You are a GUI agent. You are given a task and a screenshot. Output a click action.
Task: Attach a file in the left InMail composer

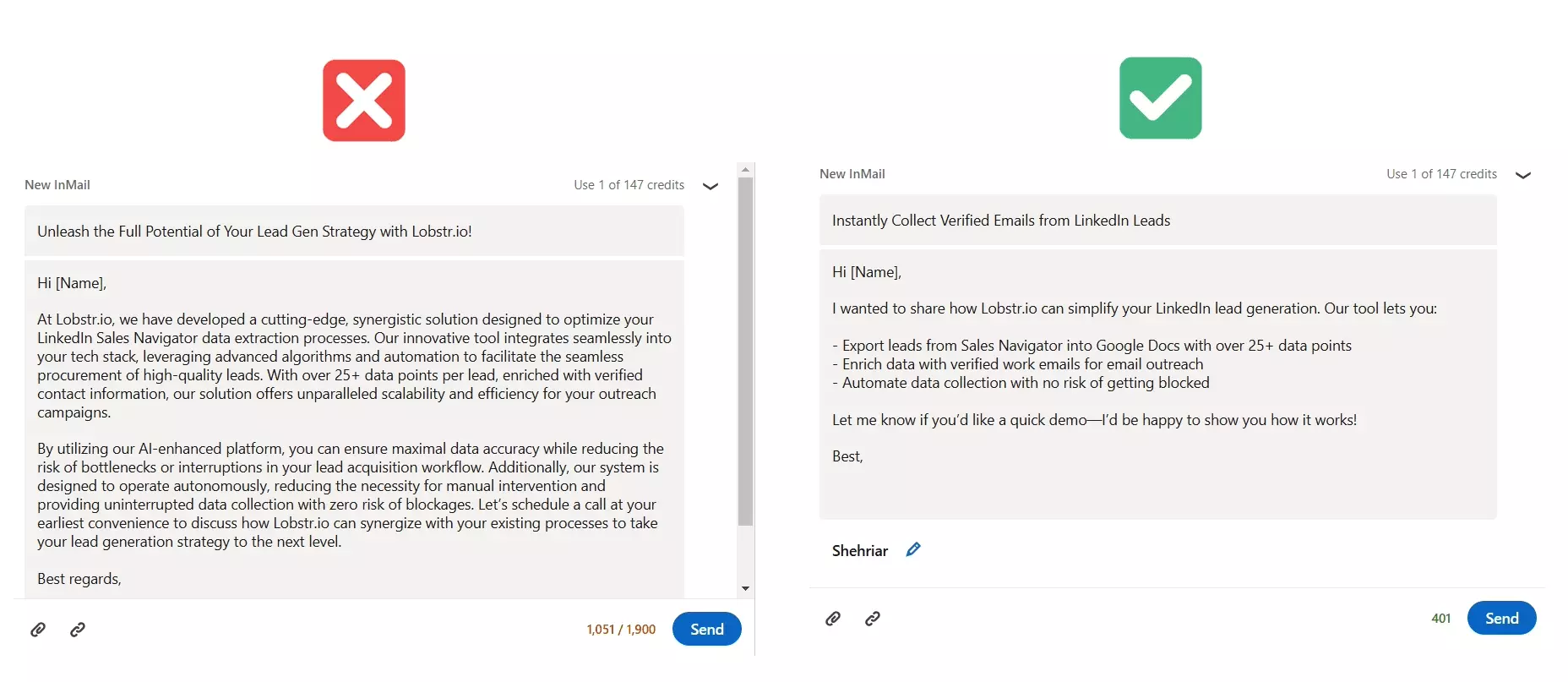38,630
